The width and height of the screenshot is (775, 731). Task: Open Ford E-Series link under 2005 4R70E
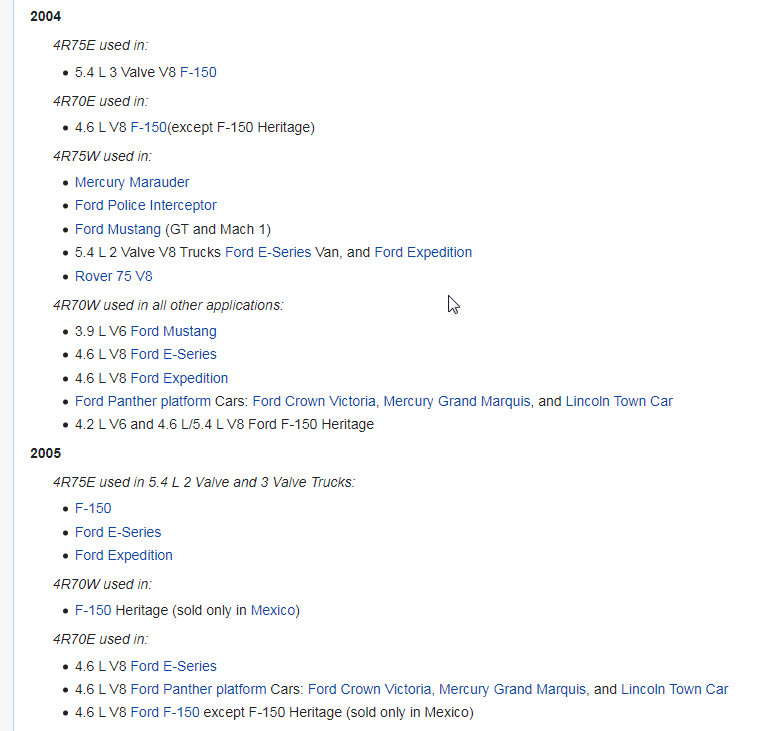(x=173, y=666)
